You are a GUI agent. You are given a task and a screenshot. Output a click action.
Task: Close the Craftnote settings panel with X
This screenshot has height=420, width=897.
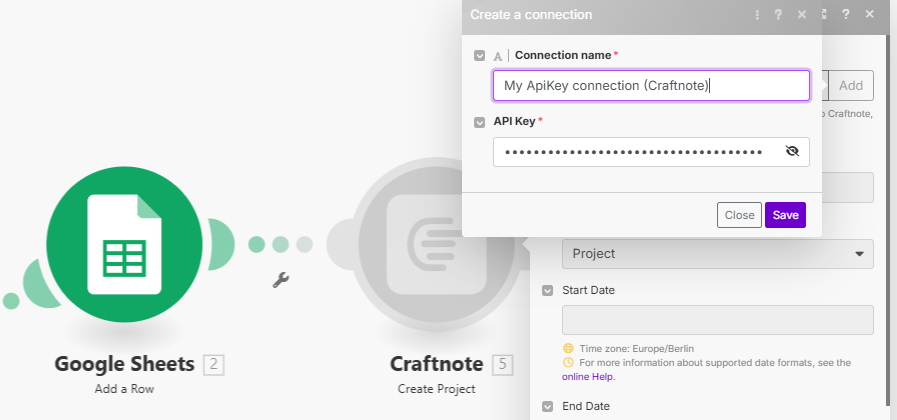(869, 15)
